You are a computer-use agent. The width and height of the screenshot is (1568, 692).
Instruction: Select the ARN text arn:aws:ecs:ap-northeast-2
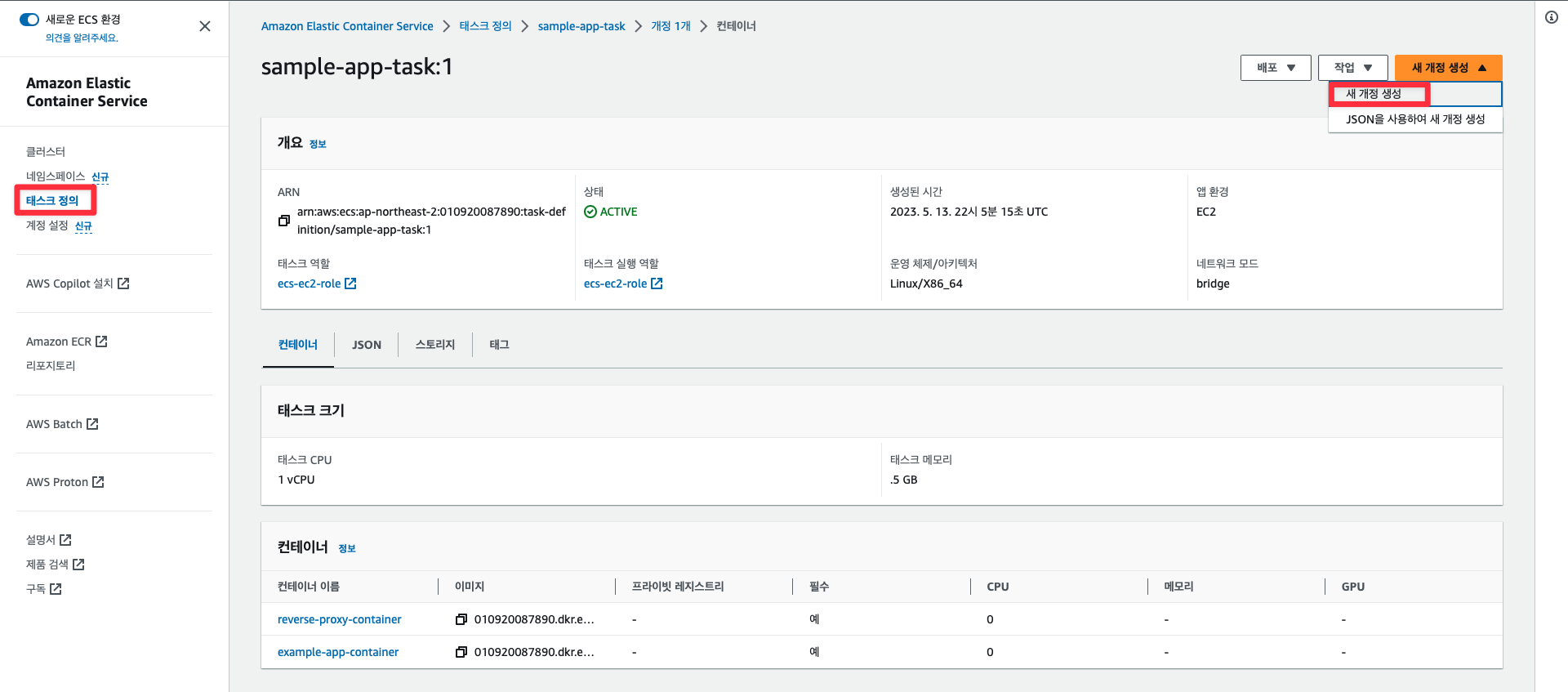coord(431,221)
